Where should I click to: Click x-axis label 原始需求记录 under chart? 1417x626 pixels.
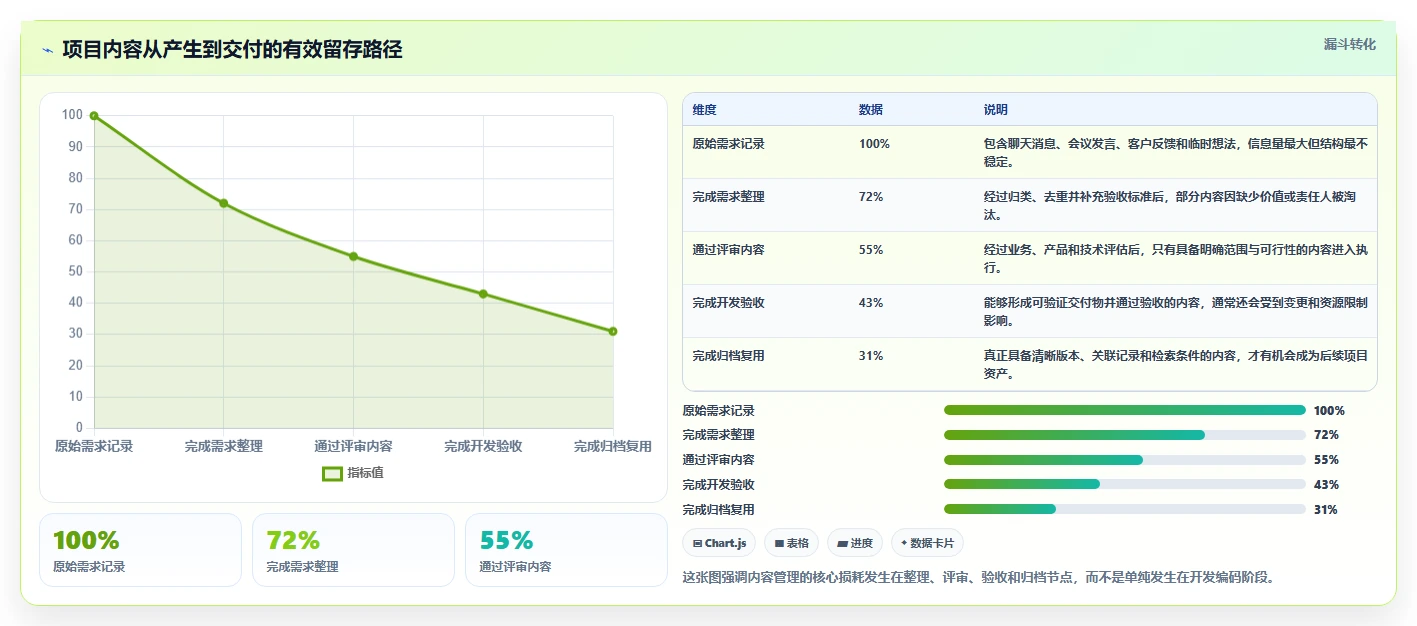pyautogui.click(x=94, y=446)
